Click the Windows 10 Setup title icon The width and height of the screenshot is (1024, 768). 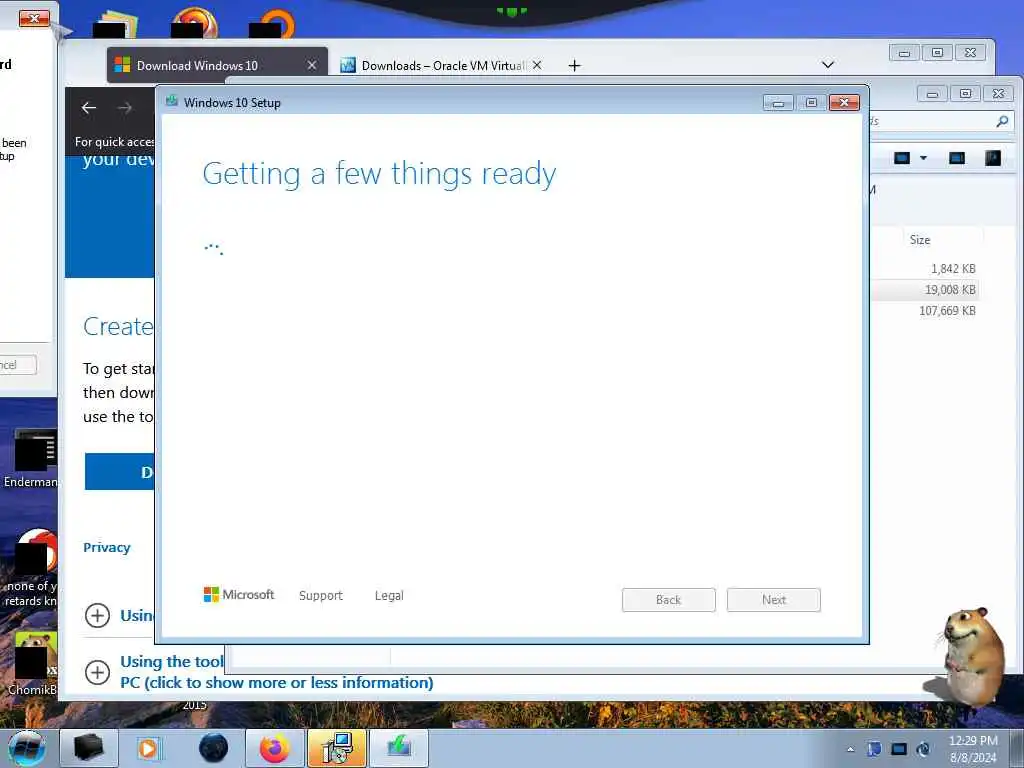click(x=172, y=101)
